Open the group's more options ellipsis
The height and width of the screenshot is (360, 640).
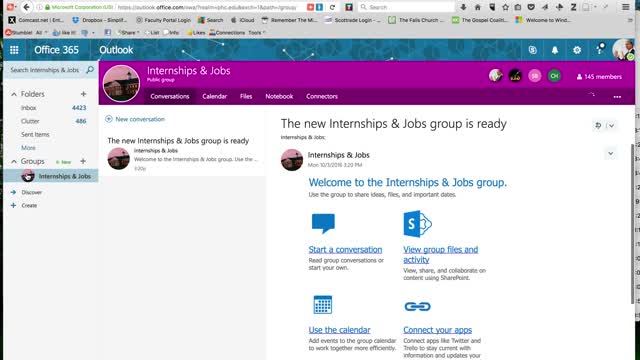[617, 97]
